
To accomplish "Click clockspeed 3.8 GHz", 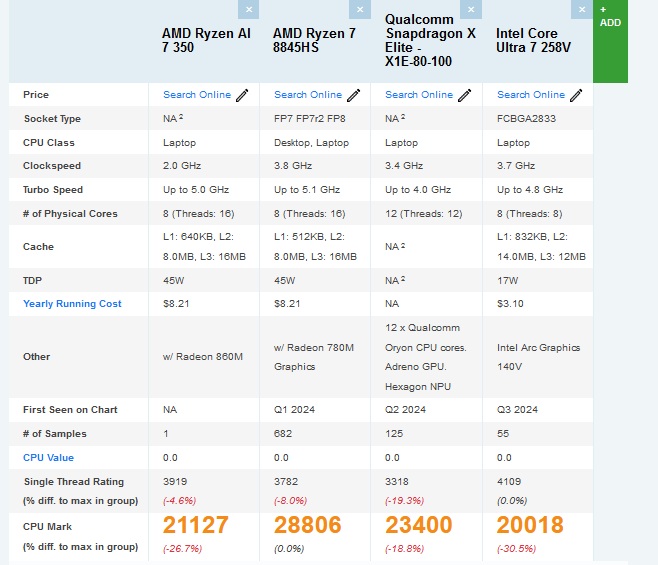I will pyautogui.click(x=293, y=166).
